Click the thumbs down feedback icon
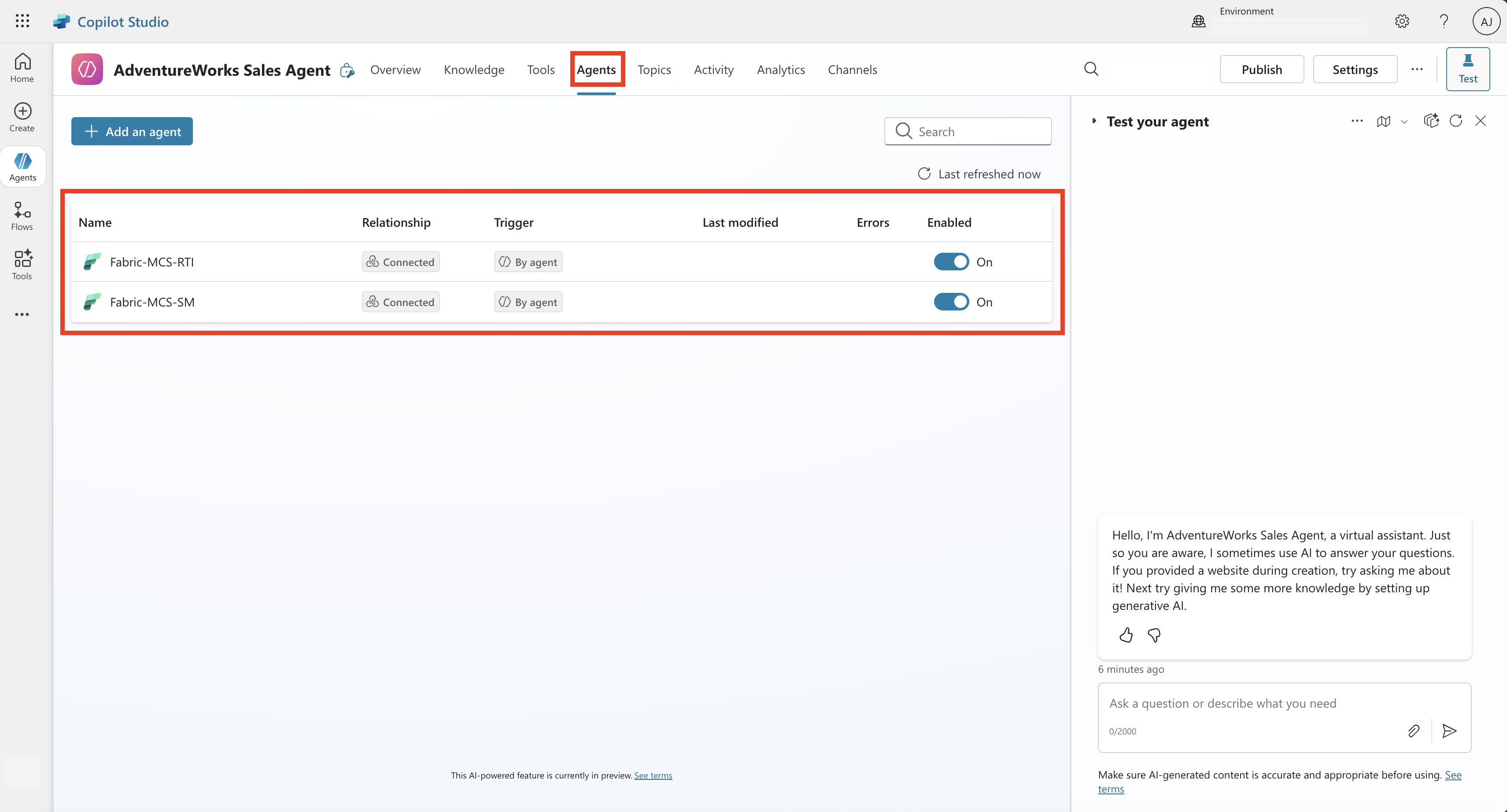The width and height of the screenshot is (1507, 812). pos(1154,635)
